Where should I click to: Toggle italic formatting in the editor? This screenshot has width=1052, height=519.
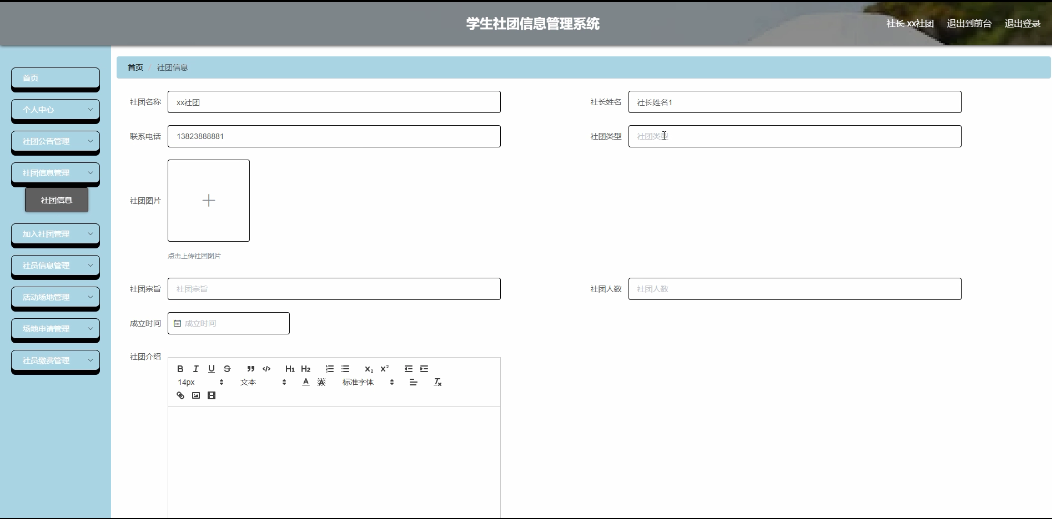tap(196, 369)
